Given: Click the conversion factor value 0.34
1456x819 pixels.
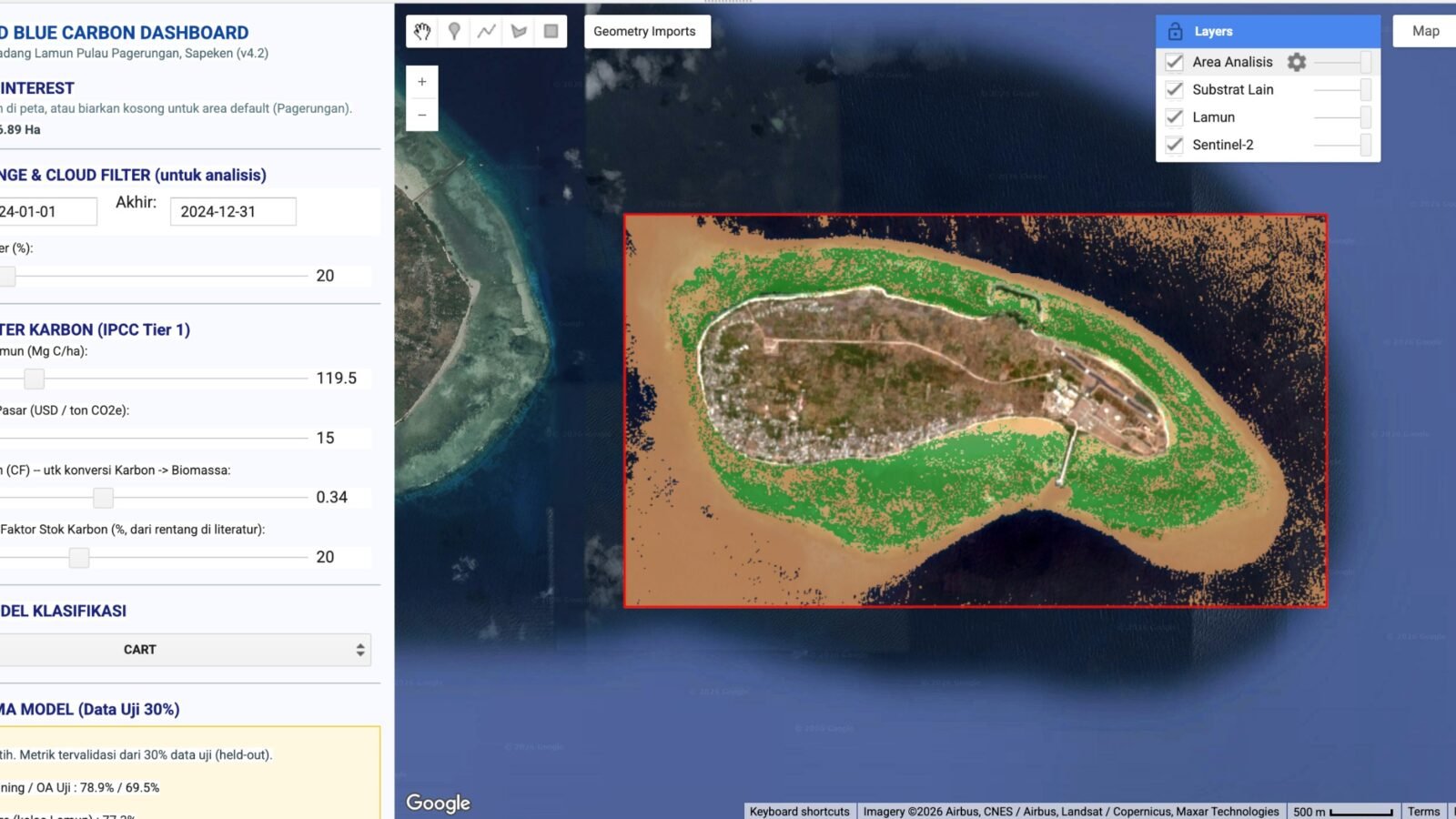Looking at the screenshot, I should tap(332, 497).
